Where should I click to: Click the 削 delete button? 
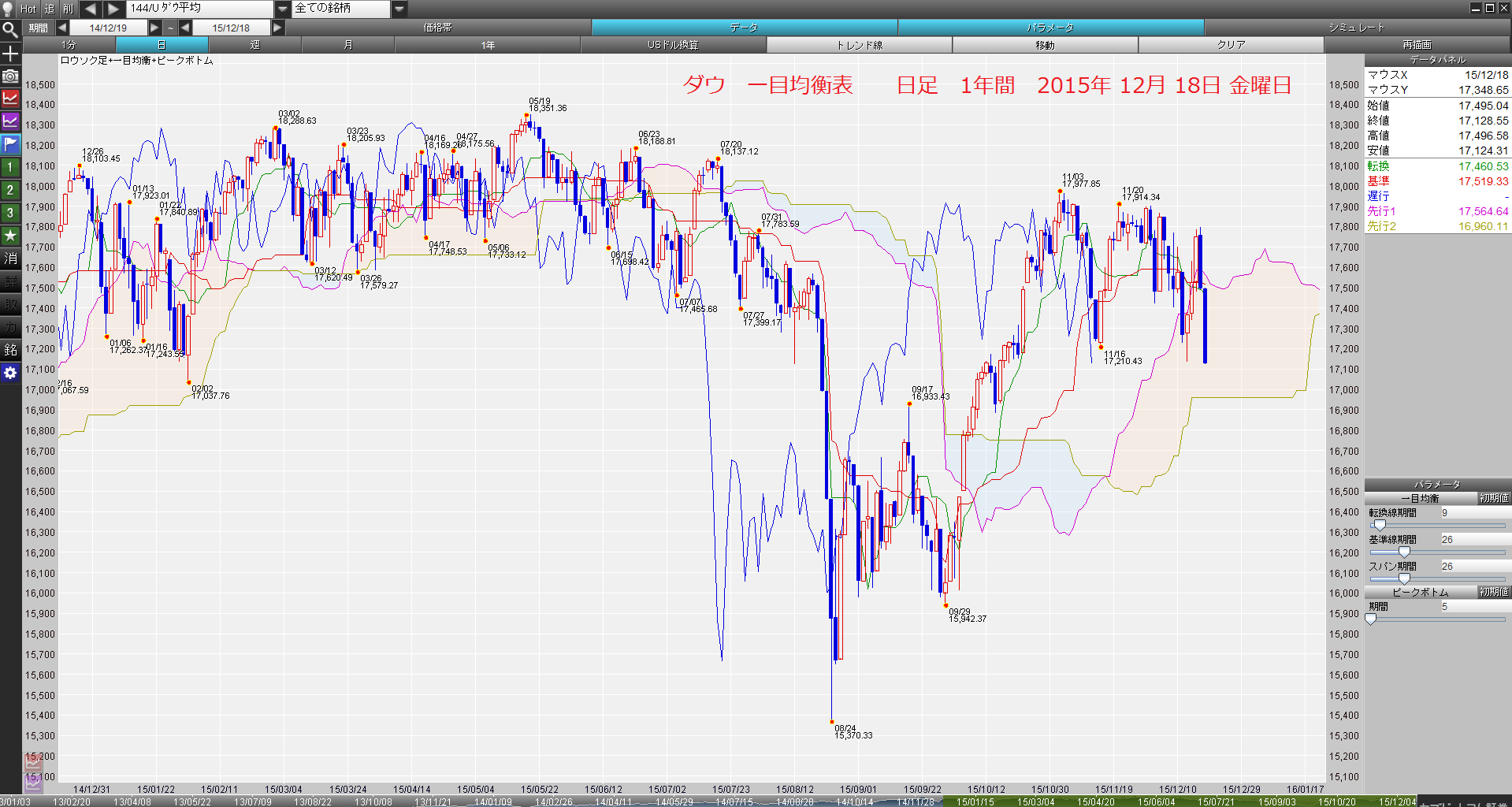[69, 9]
